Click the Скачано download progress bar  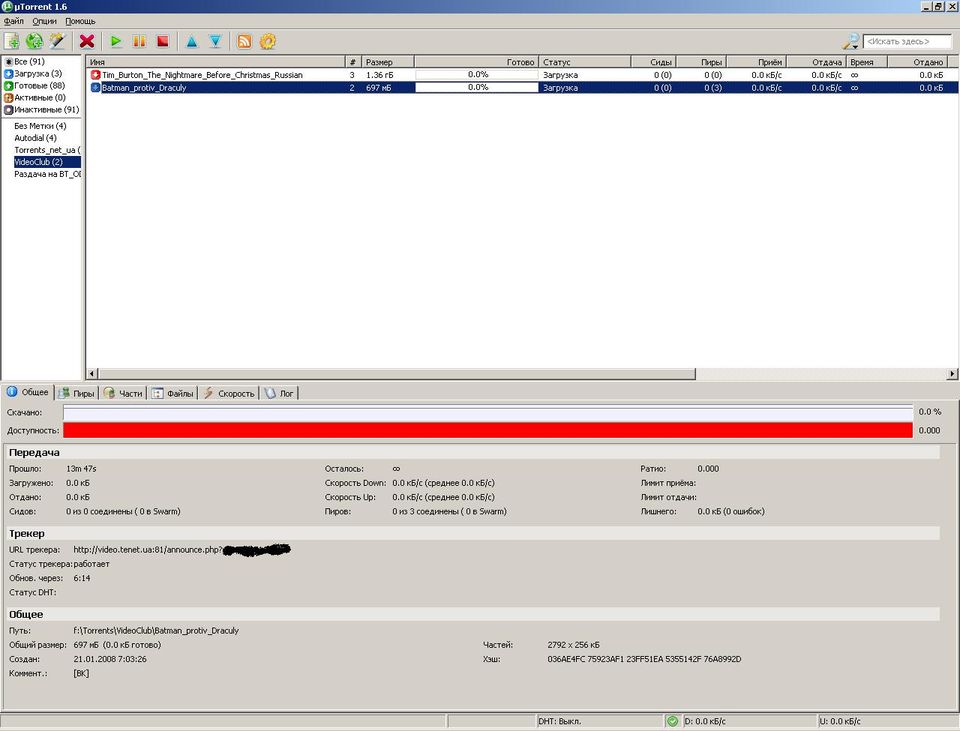(488, 413)
